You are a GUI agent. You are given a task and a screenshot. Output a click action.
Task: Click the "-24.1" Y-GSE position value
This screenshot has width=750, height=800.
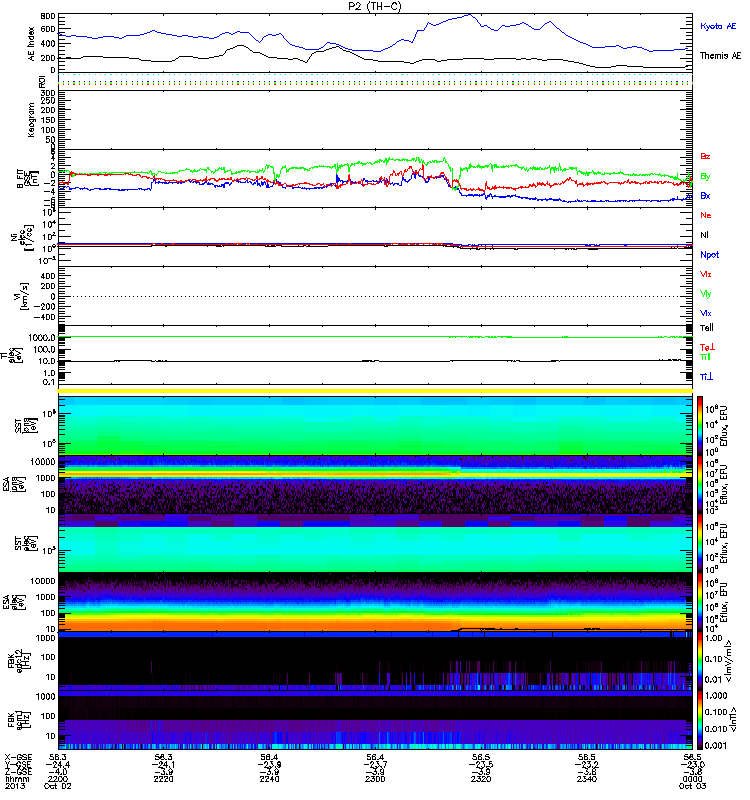164,765
